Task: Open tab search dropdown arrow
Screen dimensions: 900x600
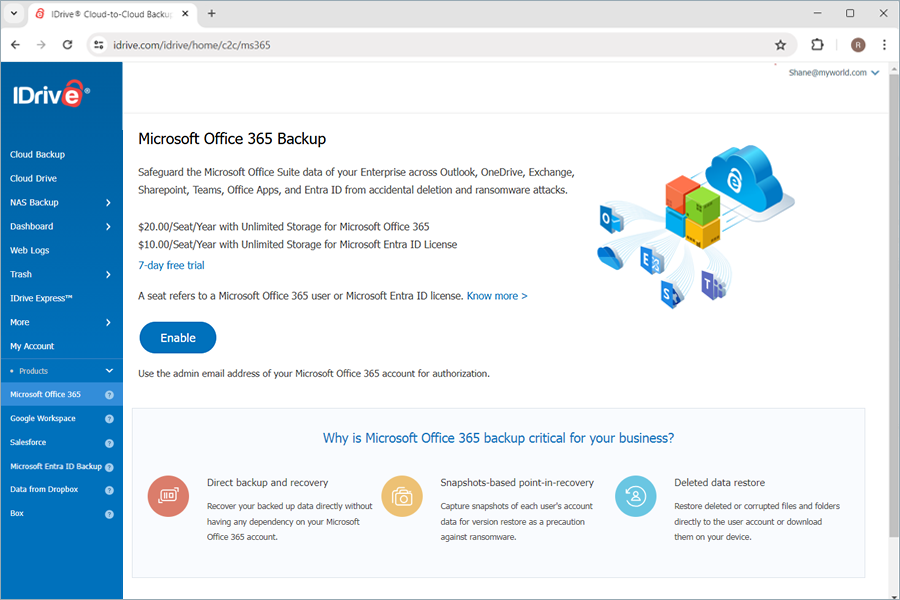Action: tap(14, 13)
